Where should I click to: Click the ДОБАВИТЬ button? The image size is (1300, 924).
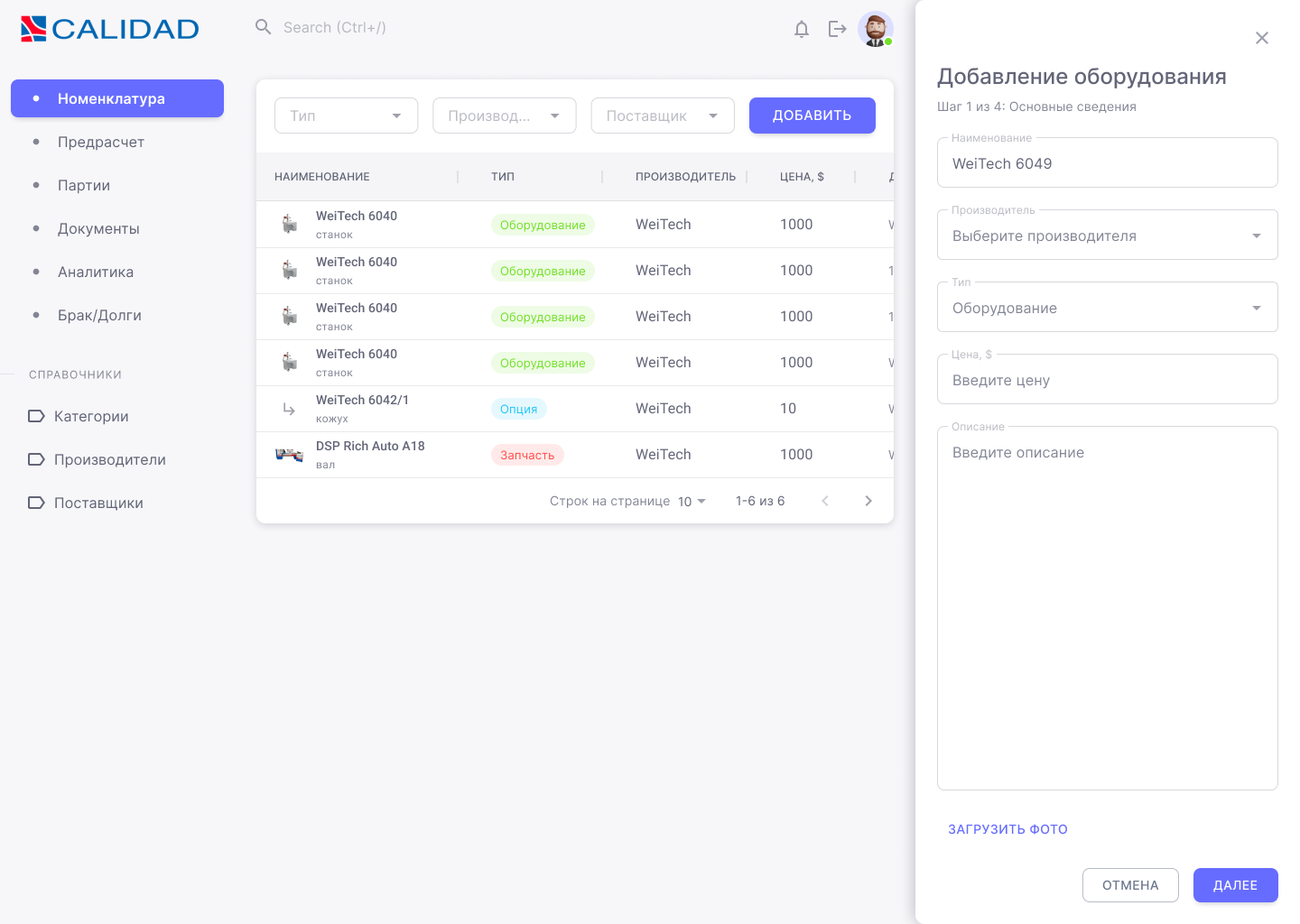pos(812,115)
